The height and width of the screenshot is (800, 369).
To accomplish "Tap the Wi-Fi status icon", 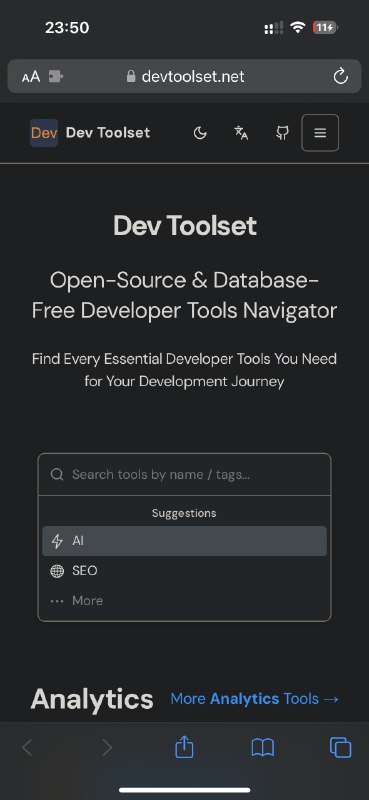I will click(x=298, y=27).
